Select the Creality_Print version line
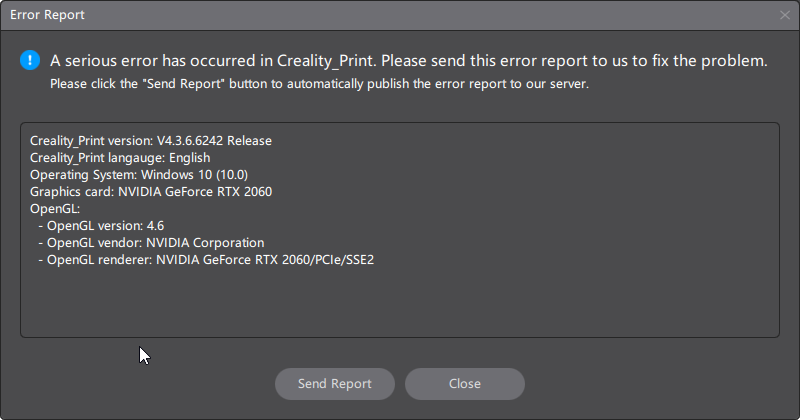 point(150,141)
